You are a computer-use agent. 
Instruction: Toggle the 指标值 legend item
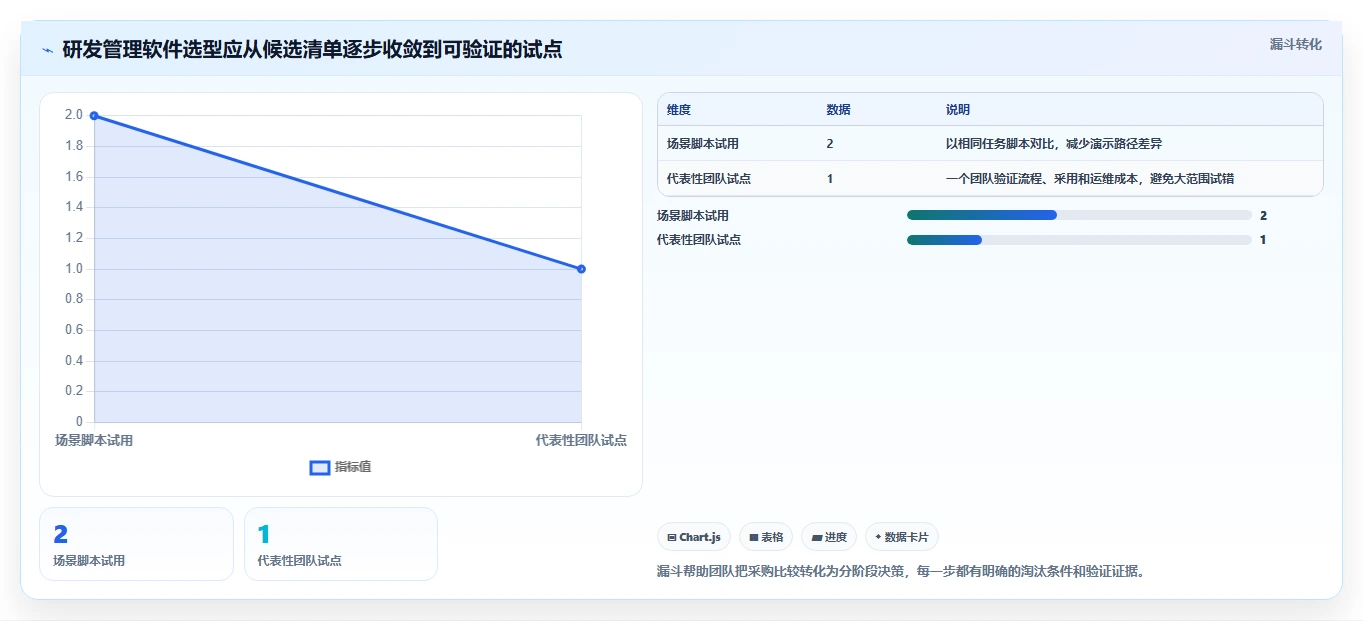[x=341, y=467]
